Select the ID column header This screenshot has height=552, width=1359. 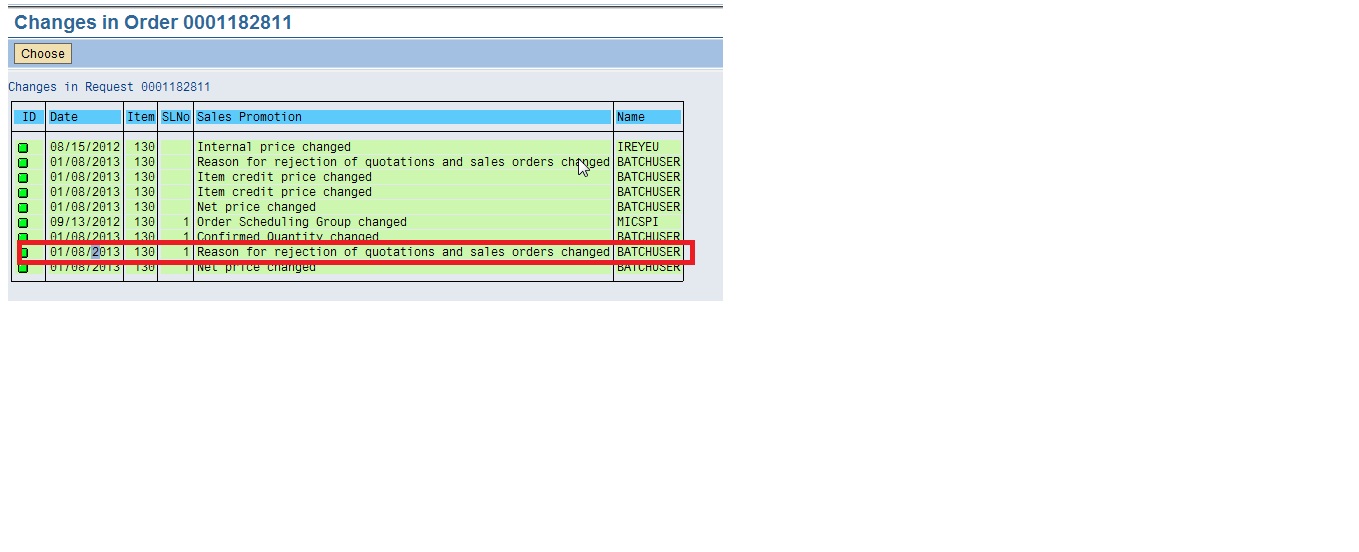click(x=29, y=117)
